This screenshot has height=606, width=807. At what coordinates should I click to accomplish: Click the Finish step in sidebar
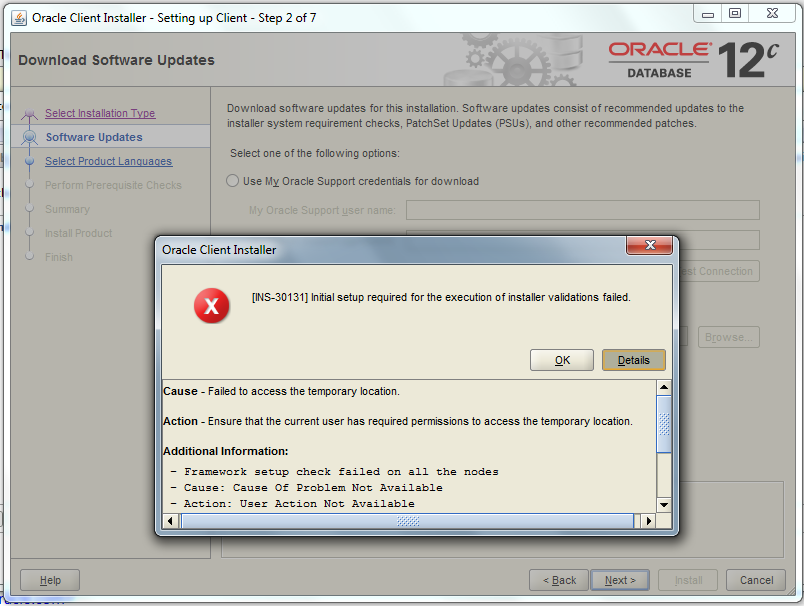(59, 257)
